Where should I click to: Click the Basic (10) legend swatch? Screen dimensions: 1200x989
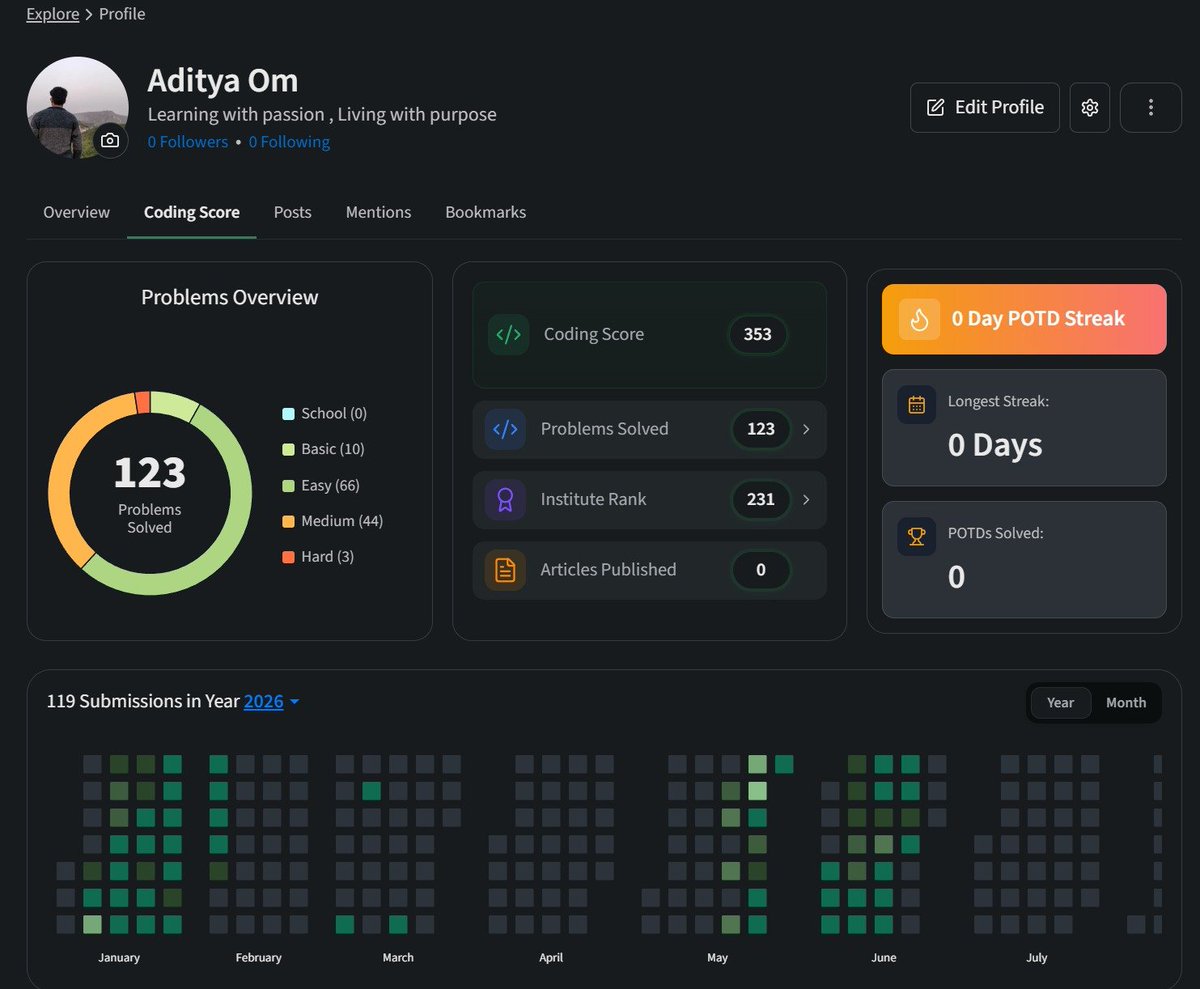[x=289, y=450]
